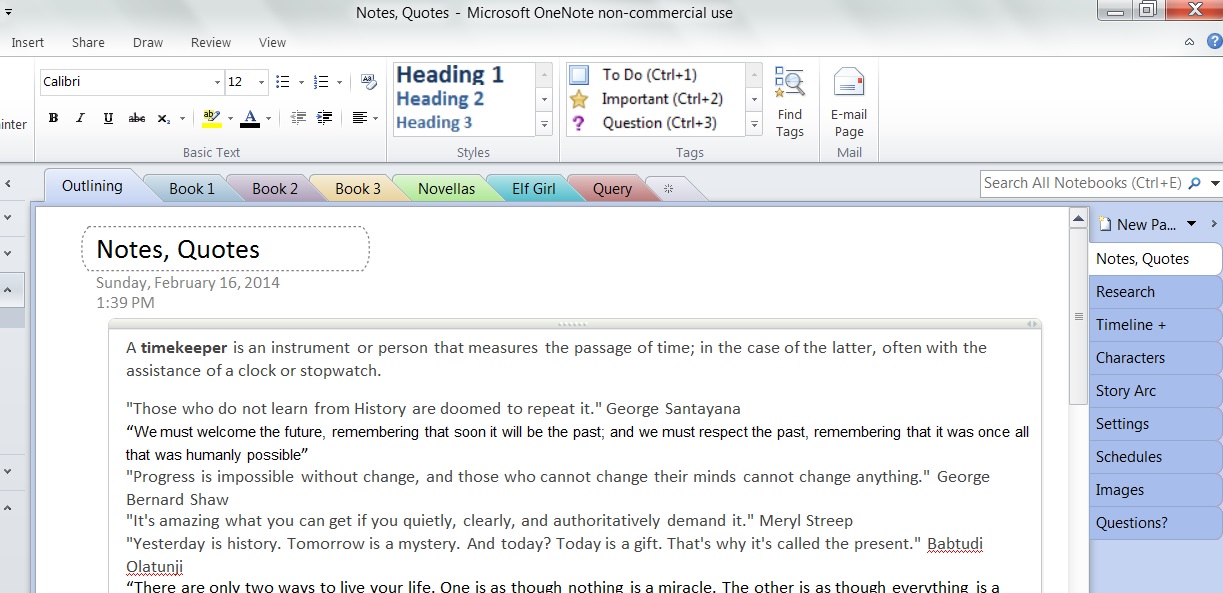Toggle Bold formatting

point(54,118)
